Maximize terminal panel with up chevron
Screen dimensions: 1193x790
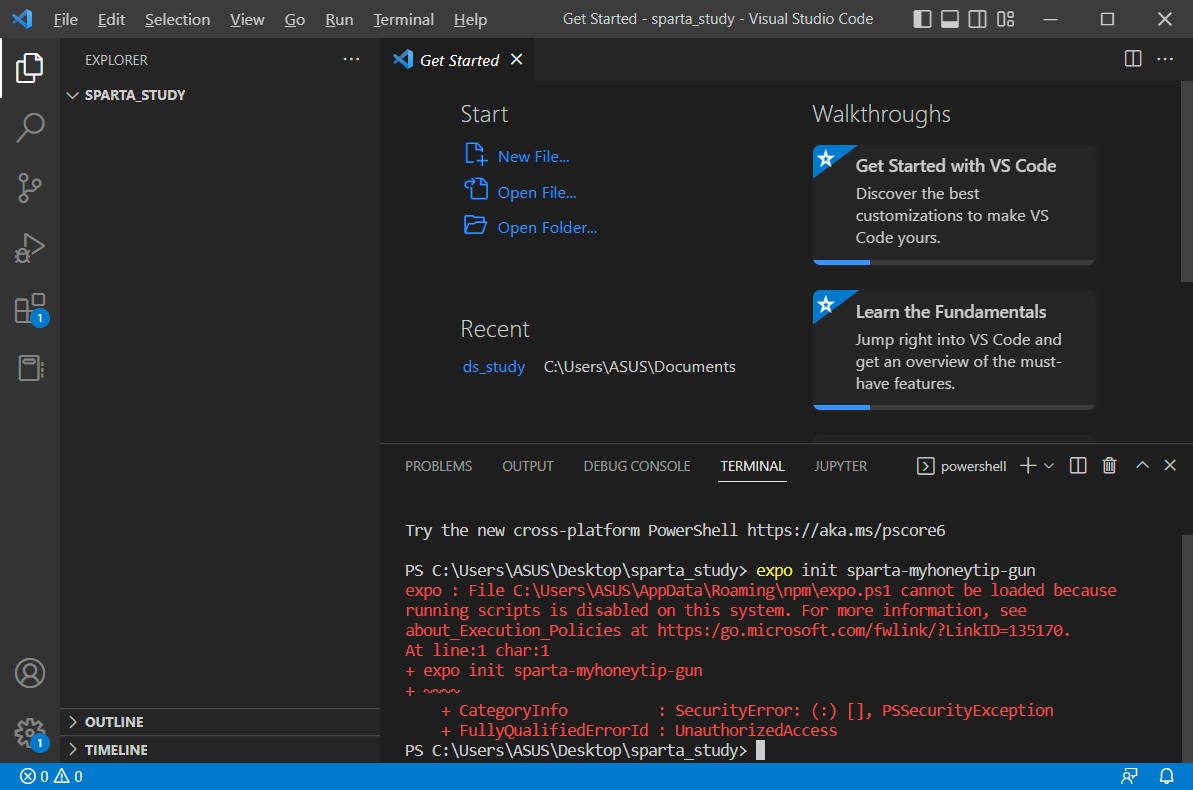1142,465
